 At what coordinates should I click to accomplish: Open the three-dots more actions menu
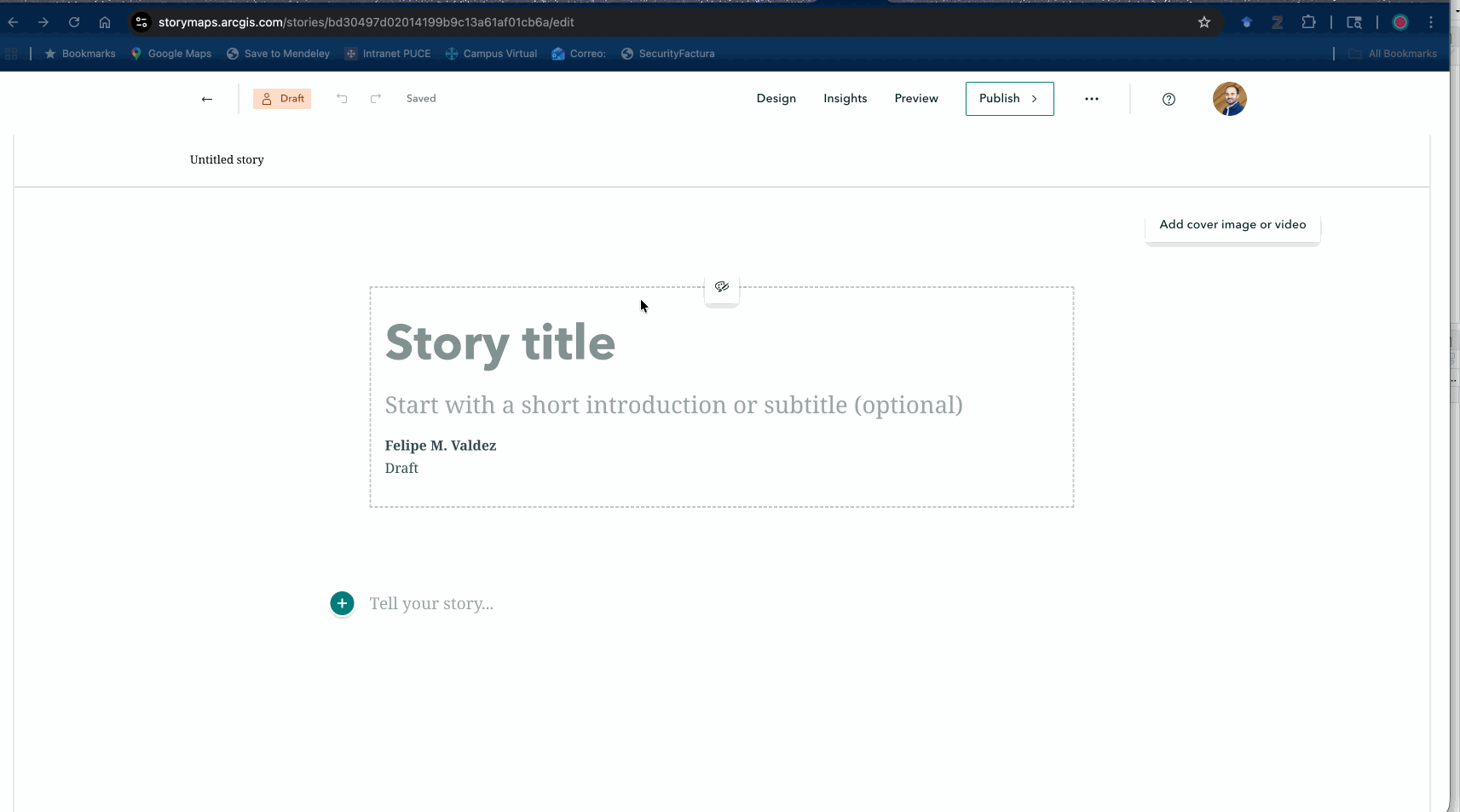click(x=1092, y=99)
